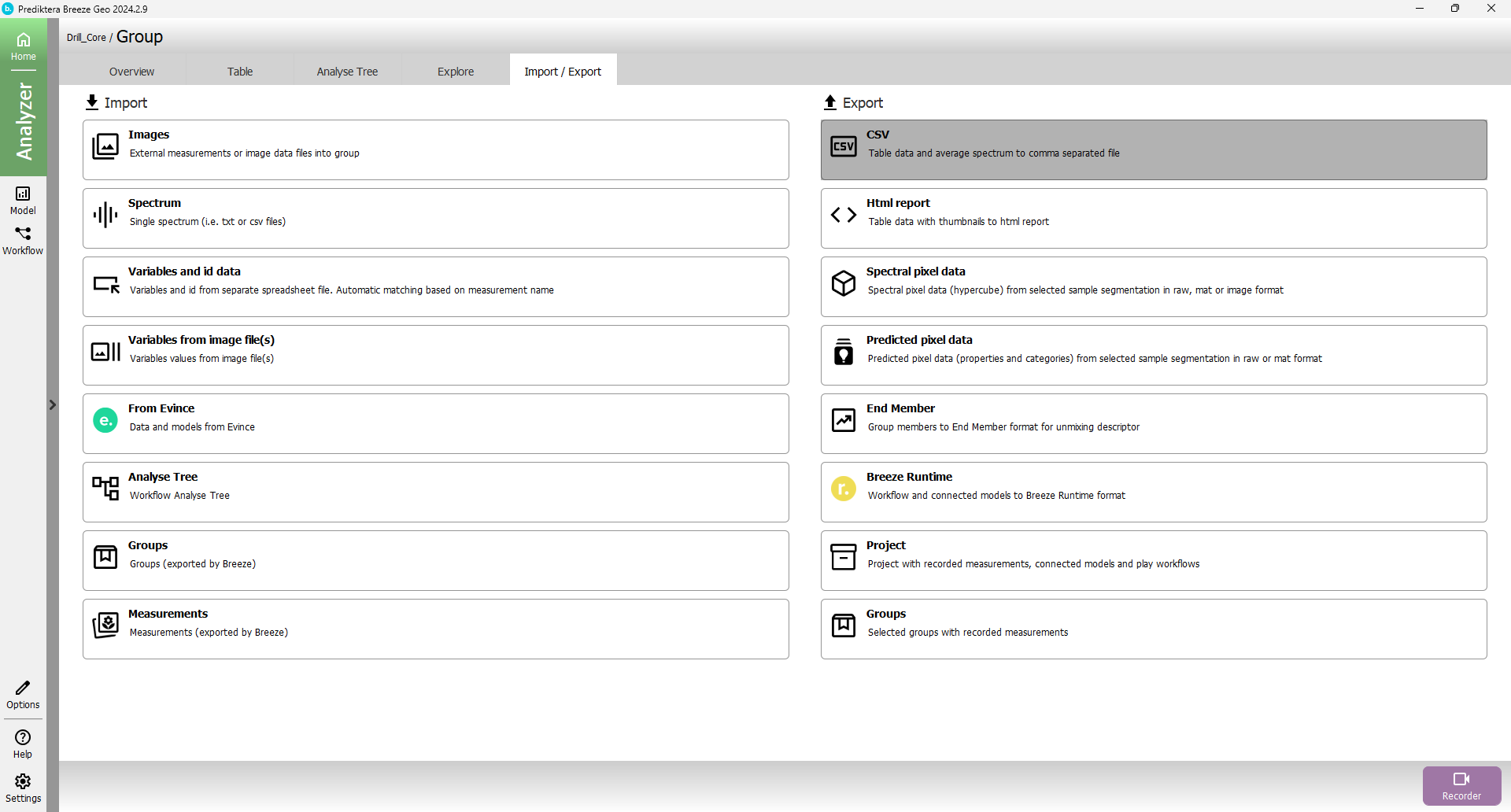Open Settings gear icon
This screenshot has width=1511, height=812.
point(23,787)
